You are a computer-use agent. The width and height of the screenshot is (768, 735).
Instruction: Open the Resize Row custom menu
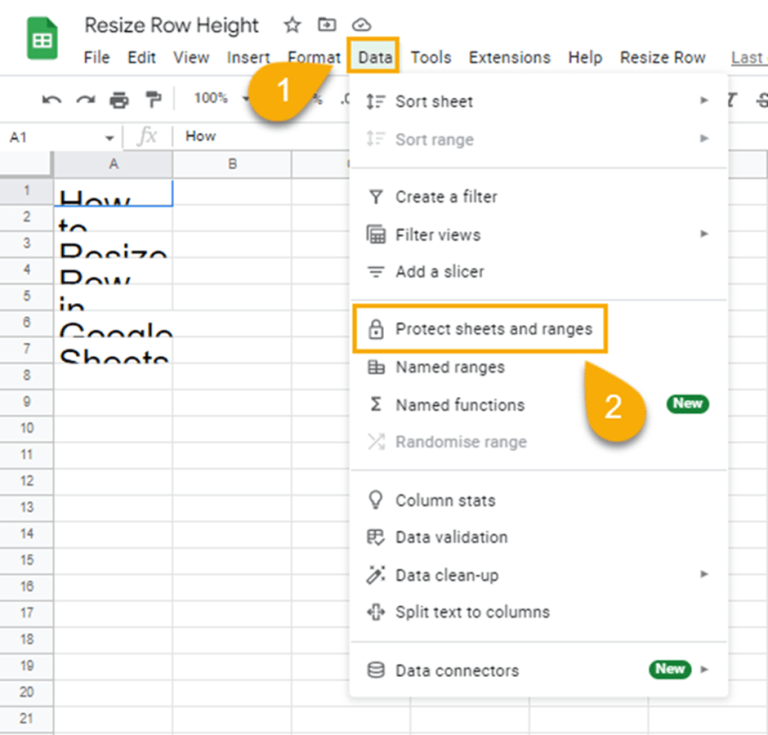[x=663, y=58]
